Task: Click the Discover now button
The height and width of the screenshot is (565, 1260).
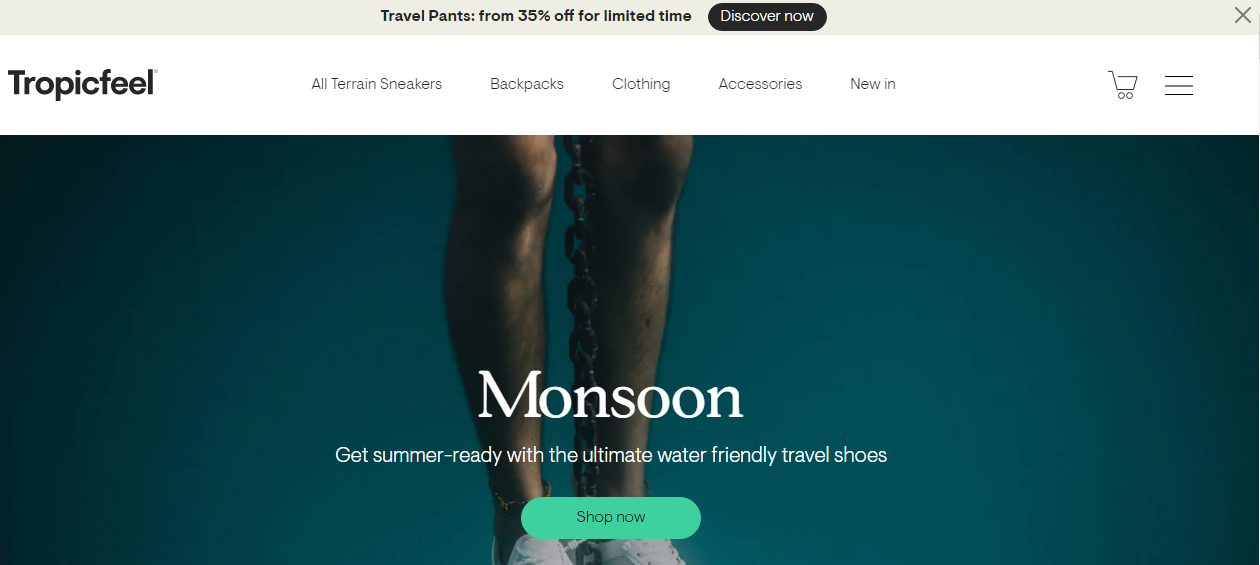Action: (767, 16)
